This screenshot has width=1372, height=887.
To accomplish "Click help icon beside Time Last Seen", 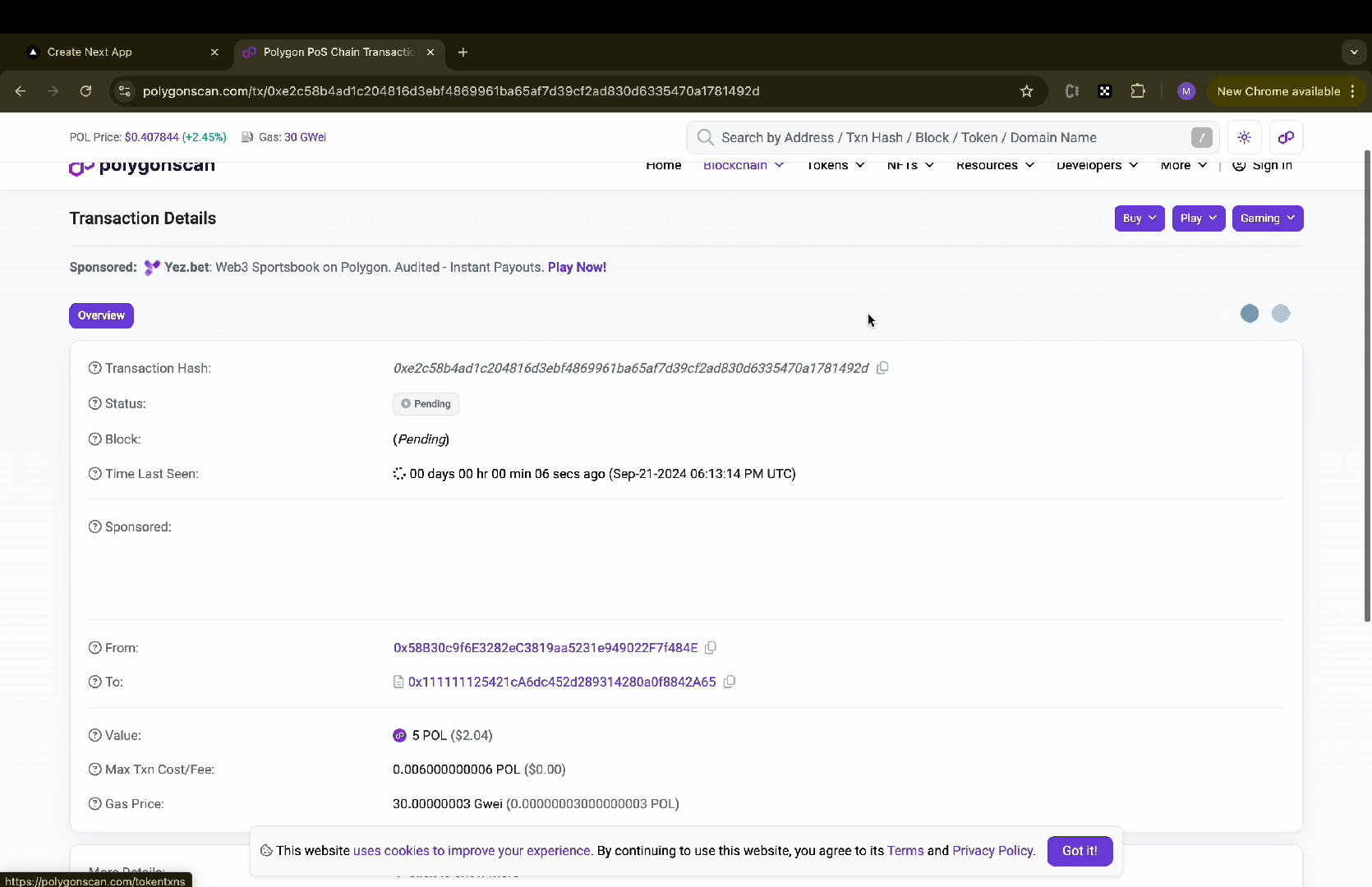I will [95, 474].
